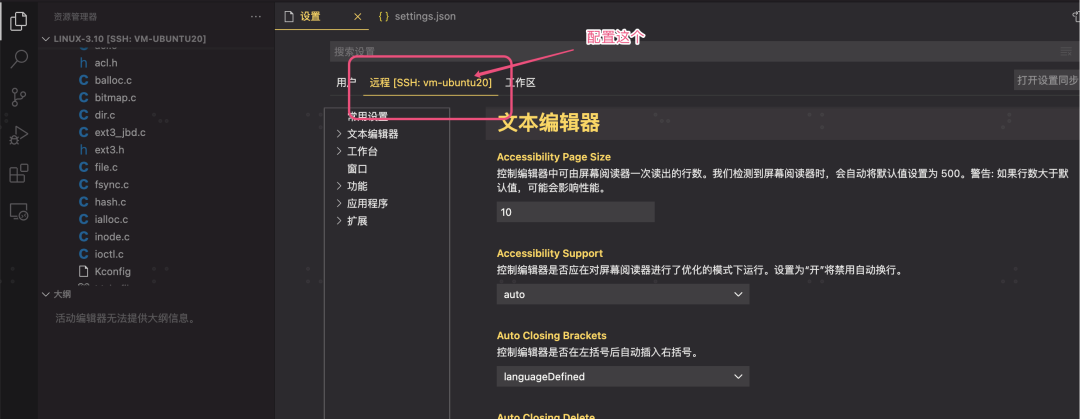Open ext3_jbd.c in file explorer
The image size is (1080, 419).
tap(120, 132)
